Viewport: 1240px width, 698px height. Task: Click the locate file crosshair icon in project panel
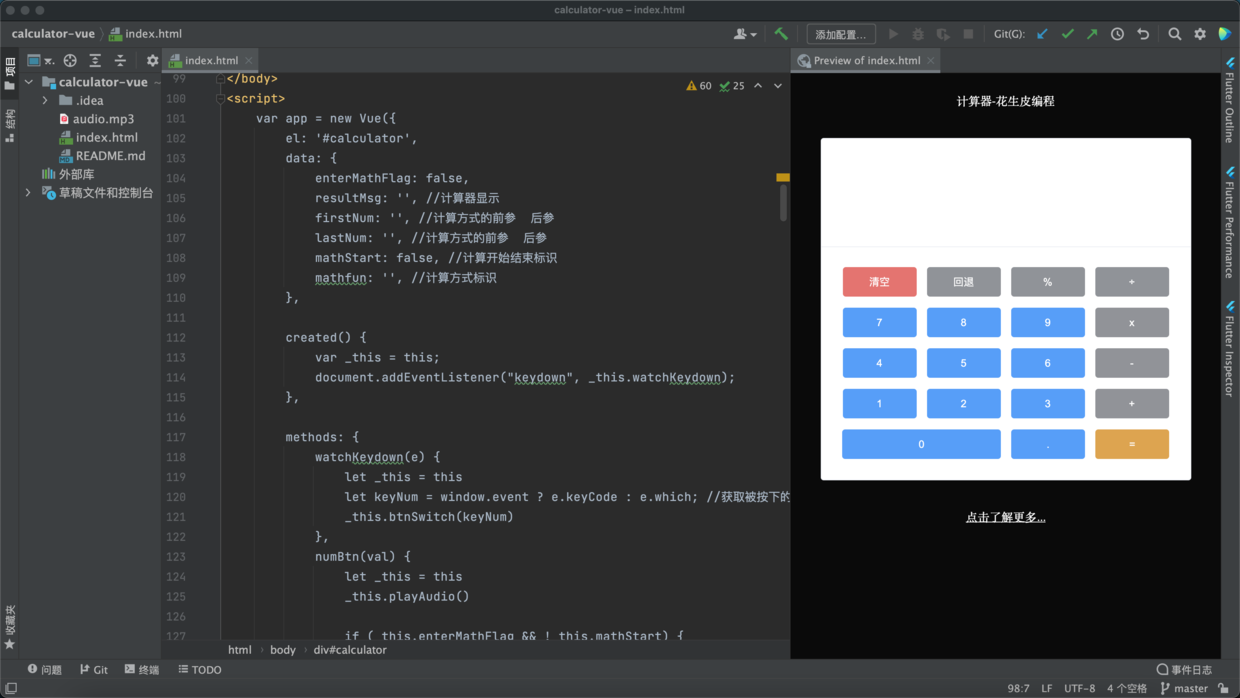click(x=70, y=60)
